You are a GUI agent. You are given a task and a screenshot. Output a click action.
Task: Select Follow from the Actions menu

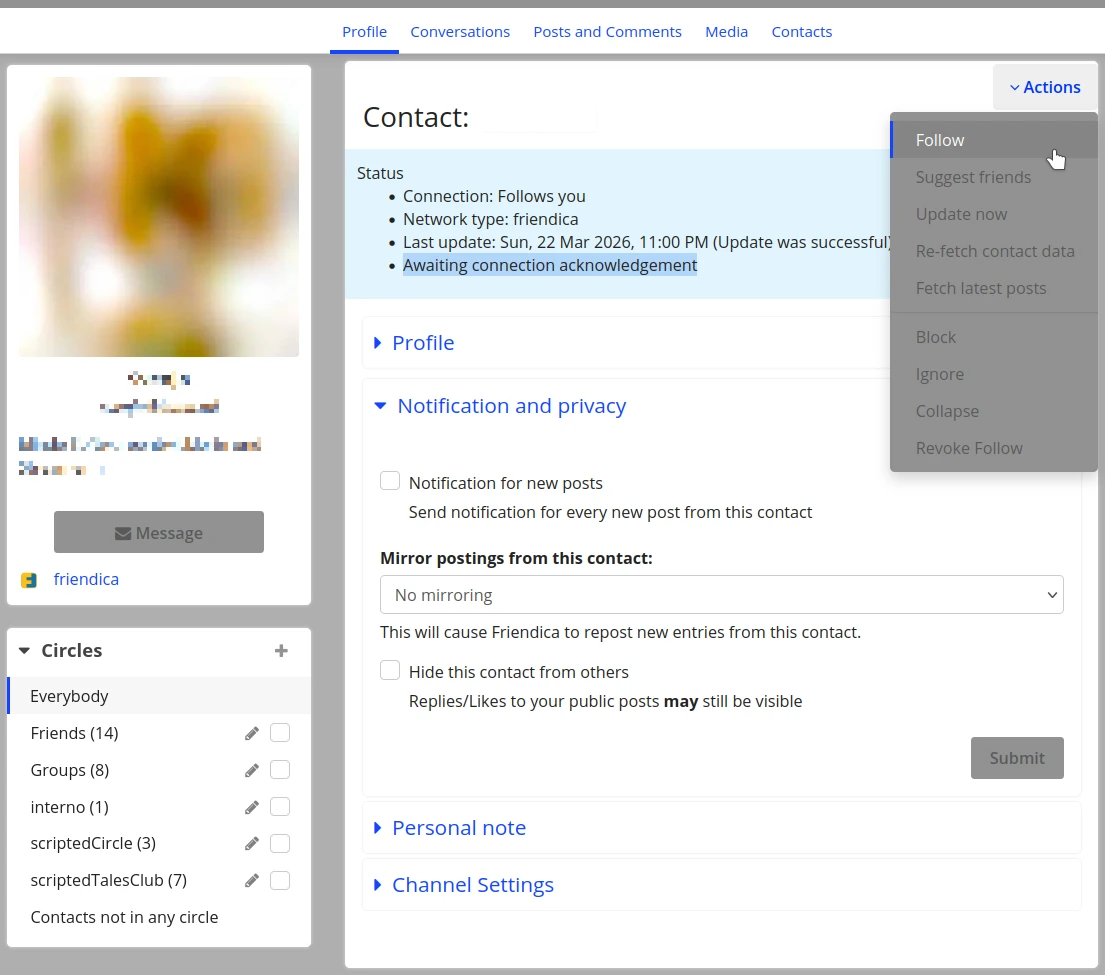click(x=940, y=140)
